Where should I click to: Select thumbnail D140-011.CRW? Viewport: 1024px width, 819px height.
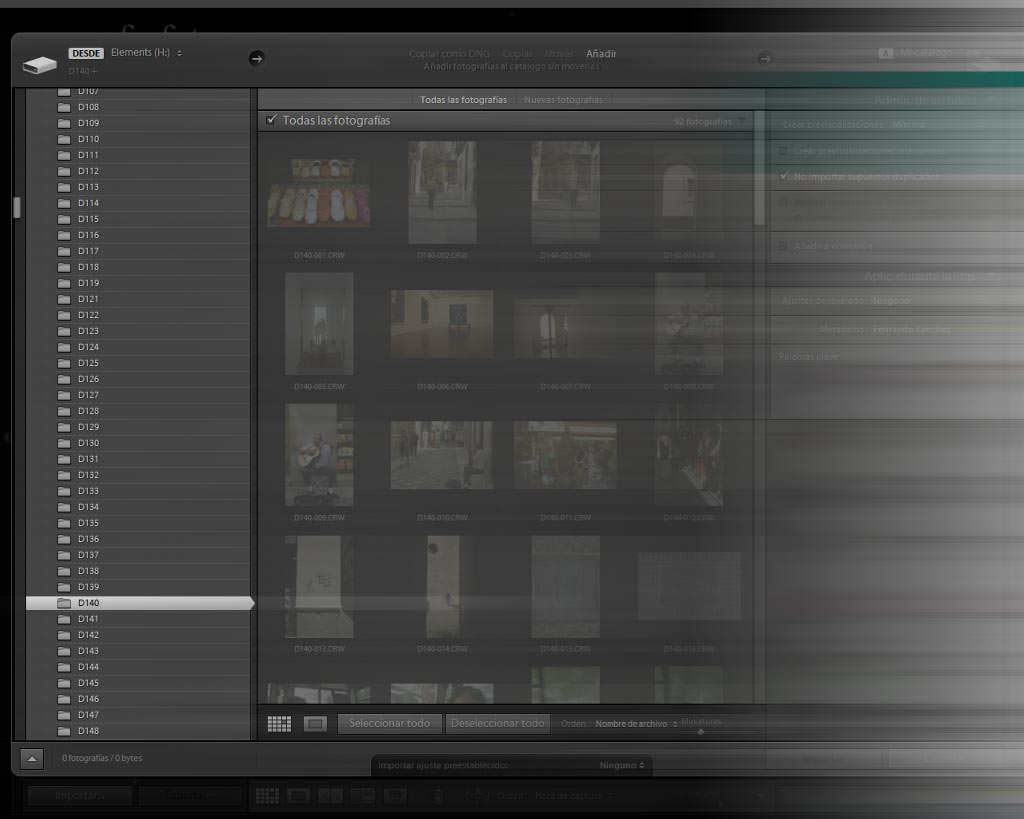coord(565,455)
